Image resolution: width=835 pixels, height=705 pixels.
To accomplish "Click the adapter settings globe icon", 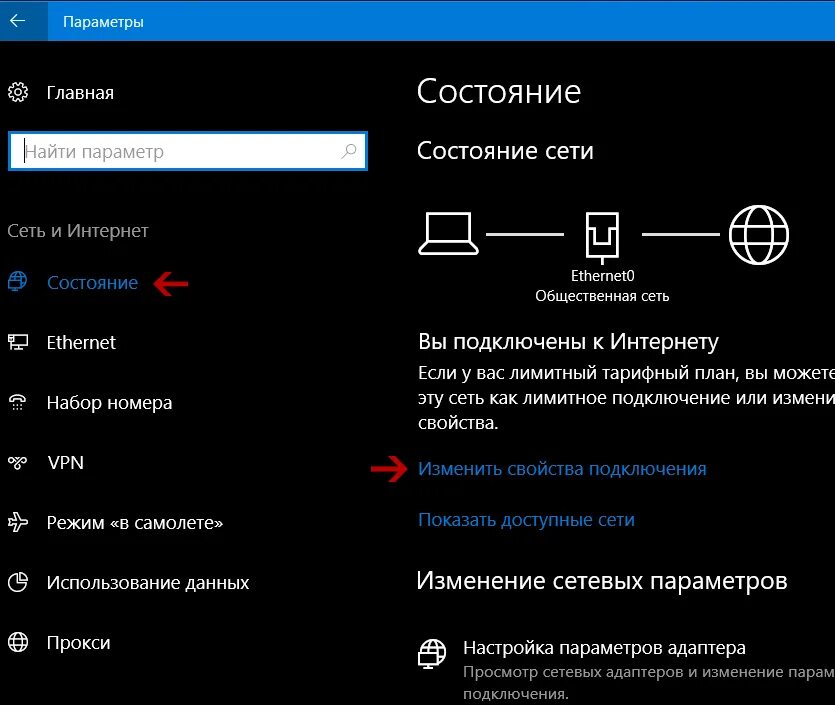I will pos(432,654).
